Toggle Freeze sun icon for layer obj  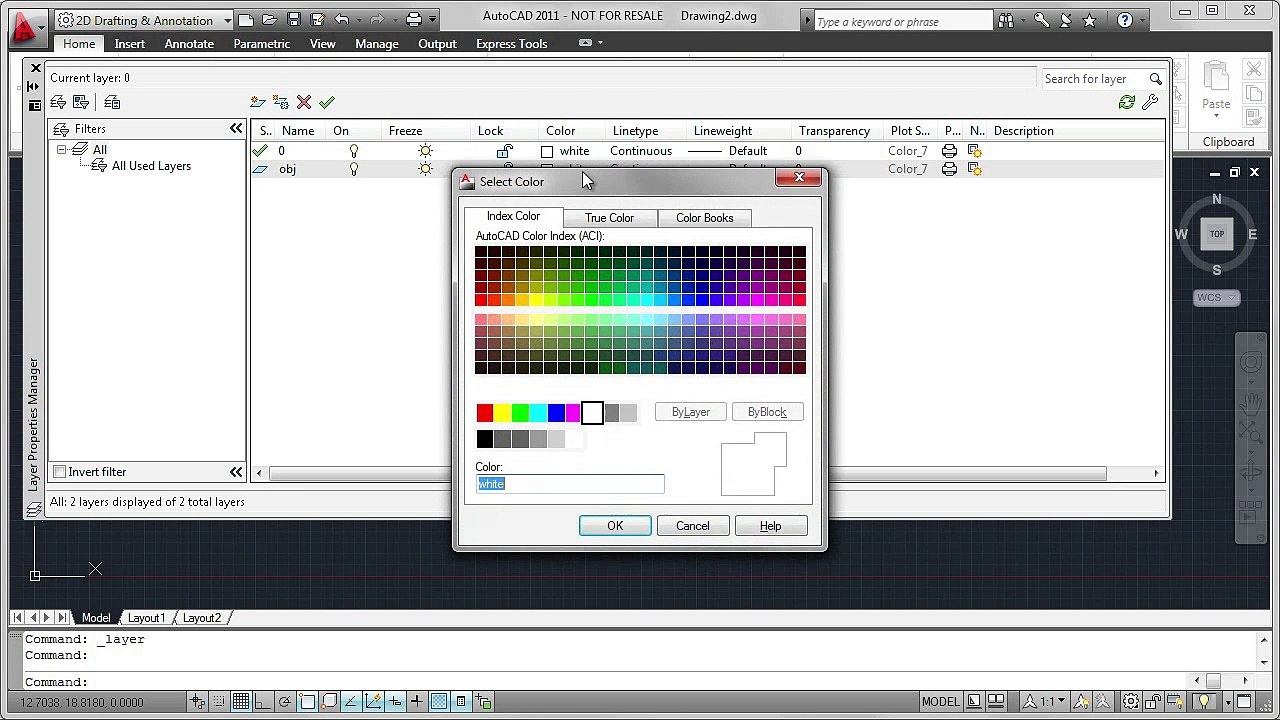coord(425,169)
